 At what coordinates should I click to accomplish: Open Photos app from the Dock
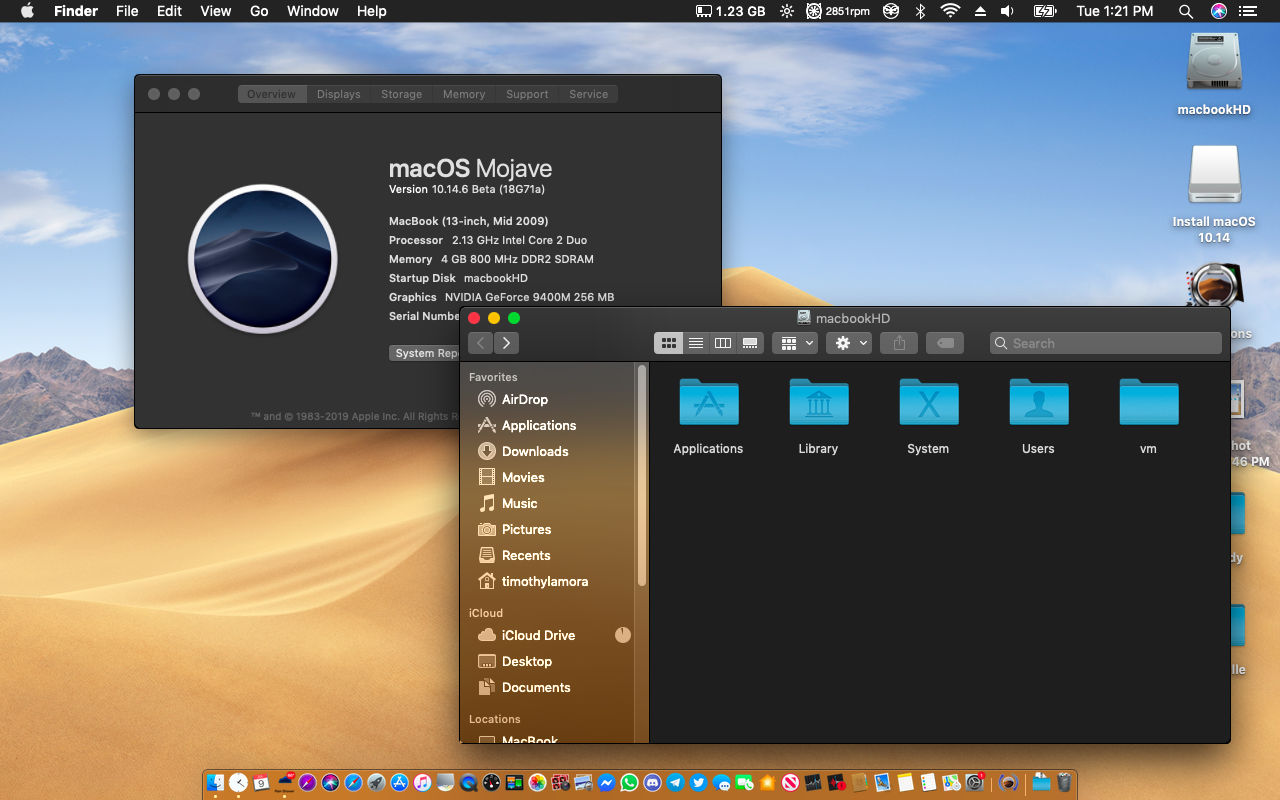(x=537, y=782)
